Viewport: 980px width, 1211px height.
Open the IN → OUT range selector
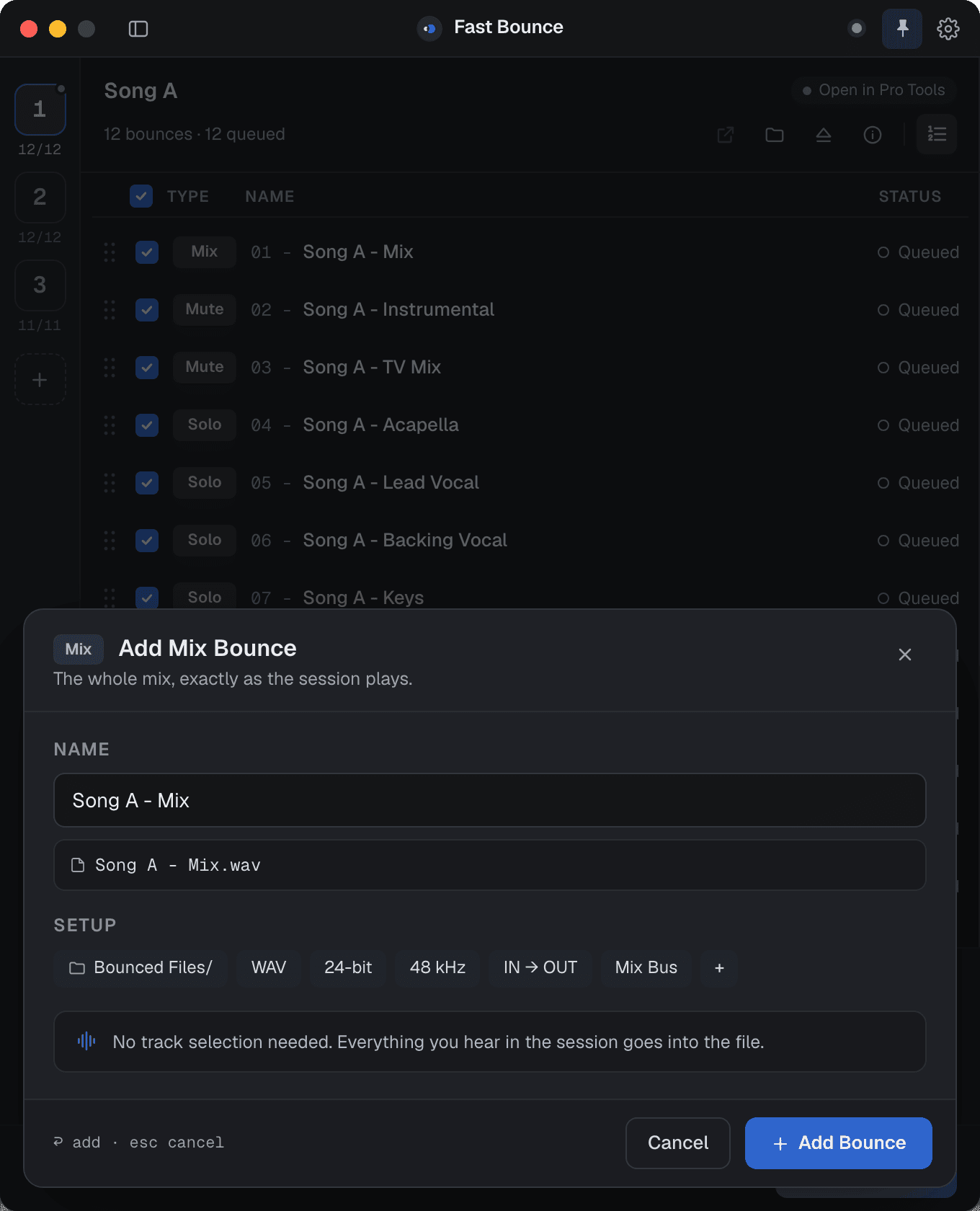(x=540, y=967)
